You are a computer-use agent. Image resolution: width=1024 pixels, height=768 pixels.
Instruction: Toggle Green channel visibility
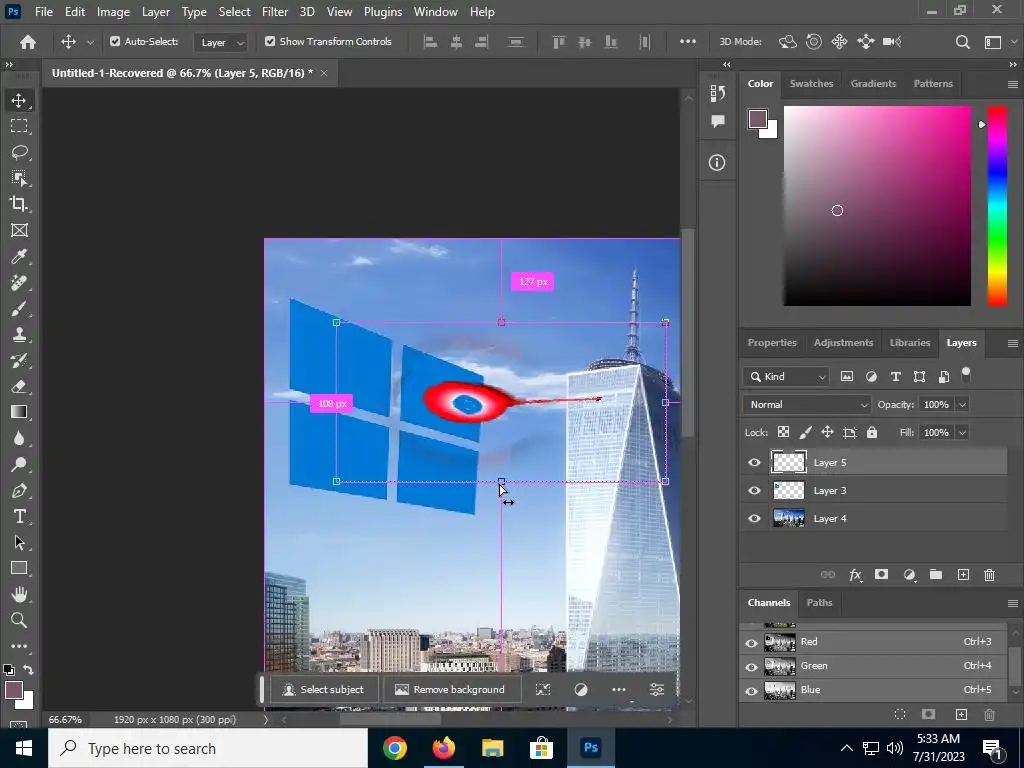(x=751, y=667)
